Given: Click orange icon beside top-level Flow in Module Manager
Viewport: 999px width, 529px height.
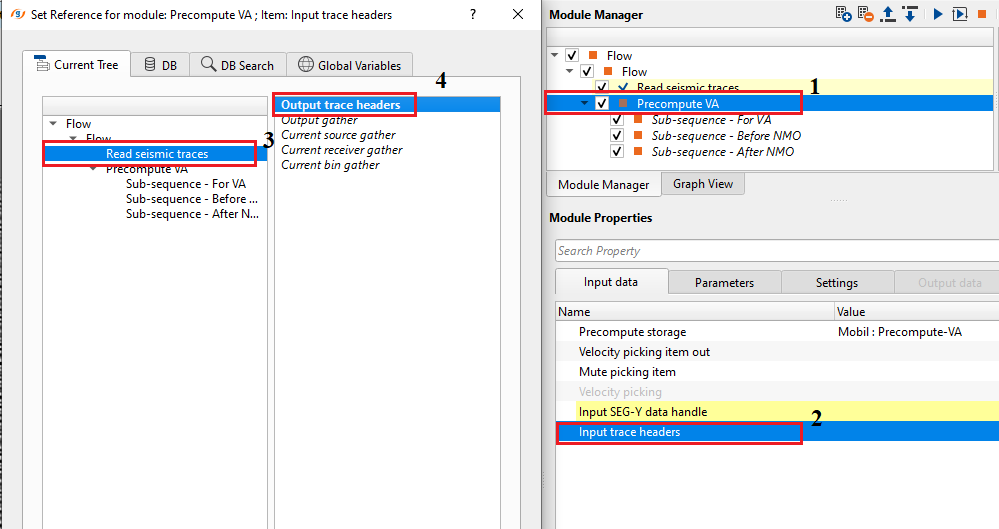Looking at the screenshot, I should (x=593, y=55).
